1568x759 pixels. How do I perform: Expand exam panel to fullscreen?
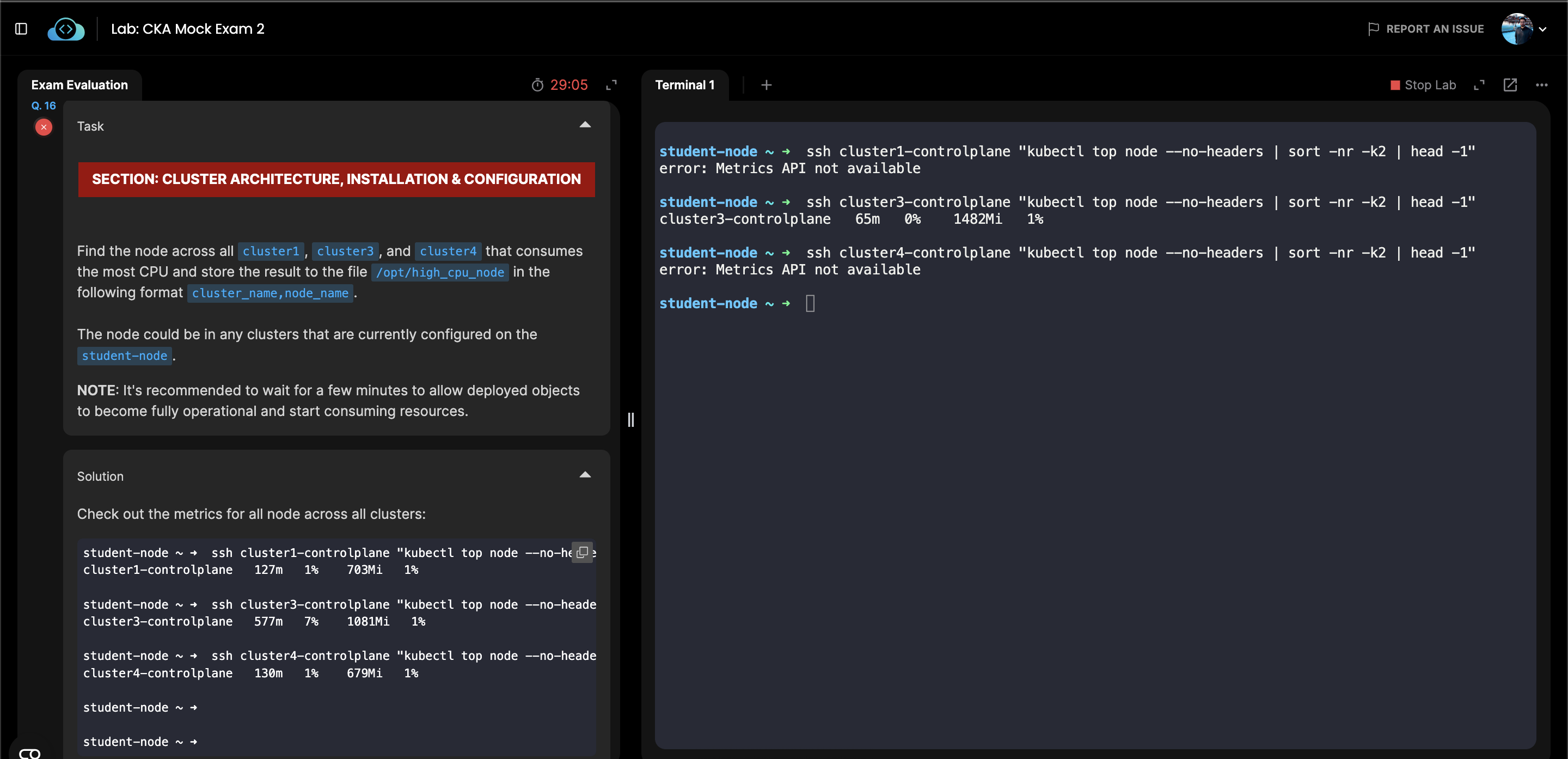[611, 85]
